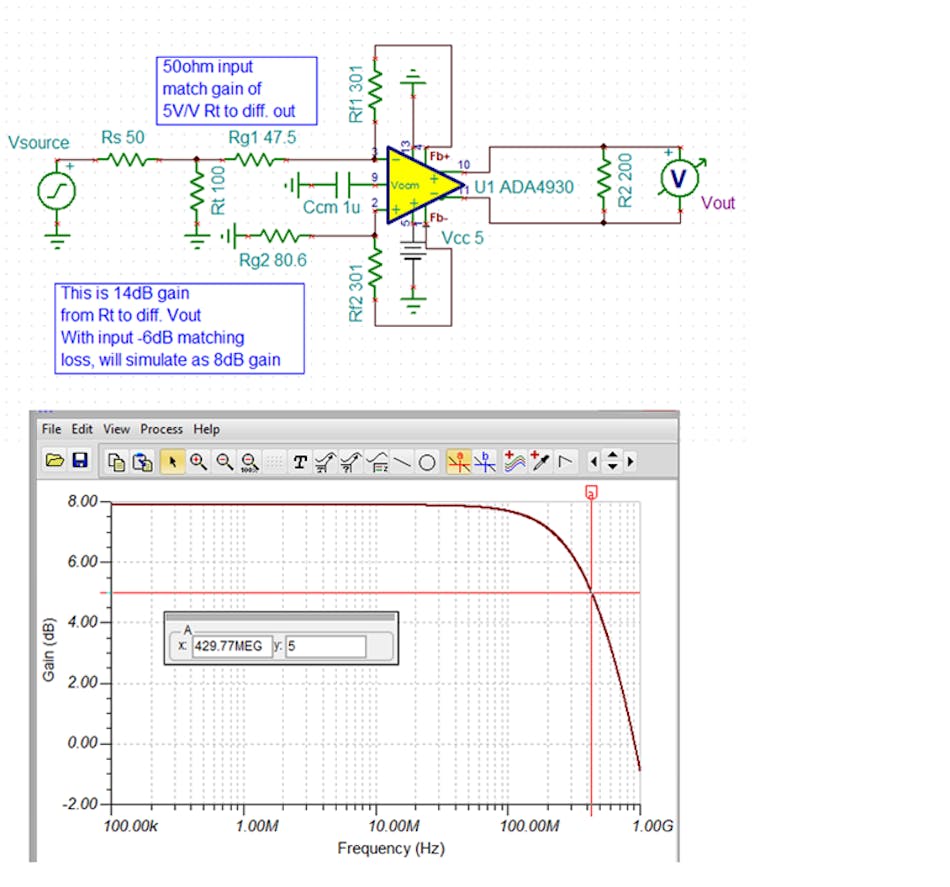Copy the graph with the Copy icon

(x=116, y=461)
